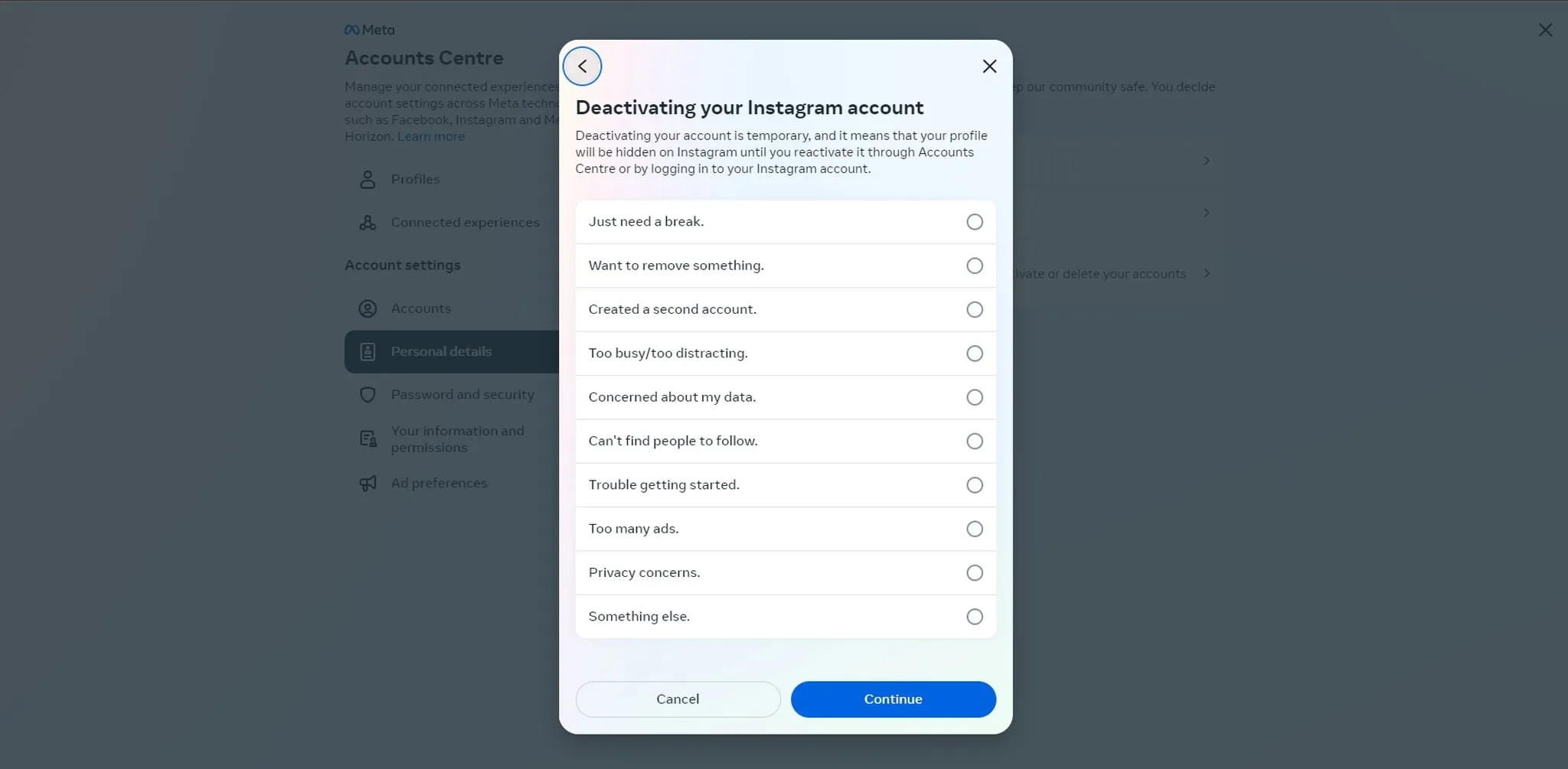The image size is (1568, 769).
Task: Select "Privacy concerns." as the reason
Action: [974, 573]
